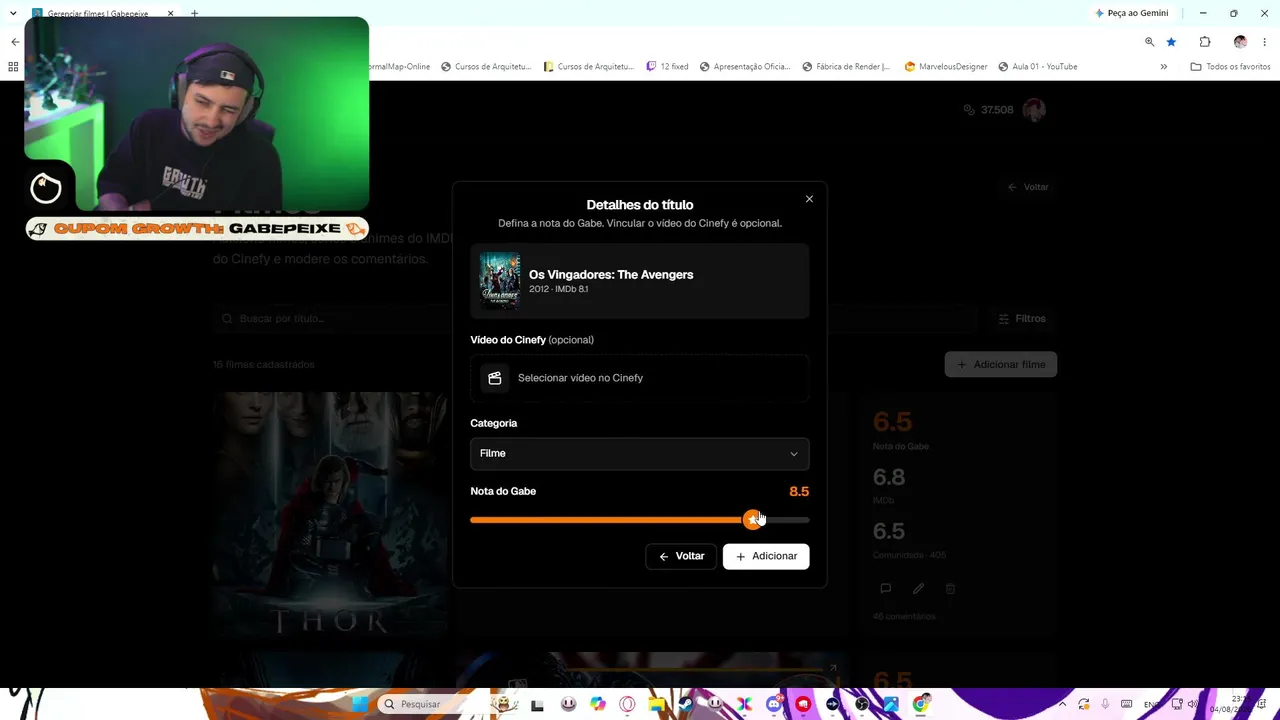The image size is (1280, 720).
Task: Focus the Buscar por título search field
Action: point(595,319)
